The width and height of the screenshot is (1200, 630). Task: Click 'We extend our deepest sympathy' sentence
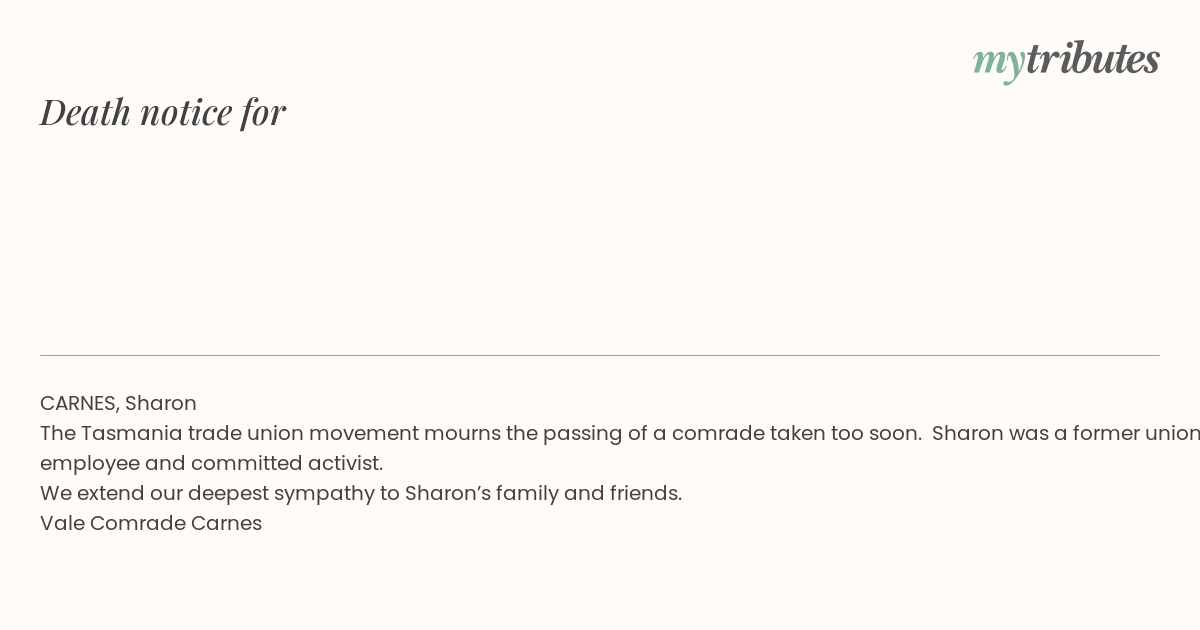220,493
